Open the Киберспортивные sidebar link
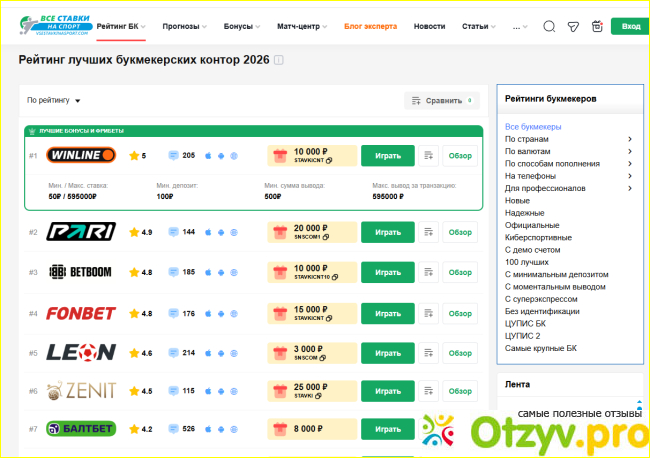The width and height of the screenshot is (650, 458). pyautogui.click(x=538, y=237)
